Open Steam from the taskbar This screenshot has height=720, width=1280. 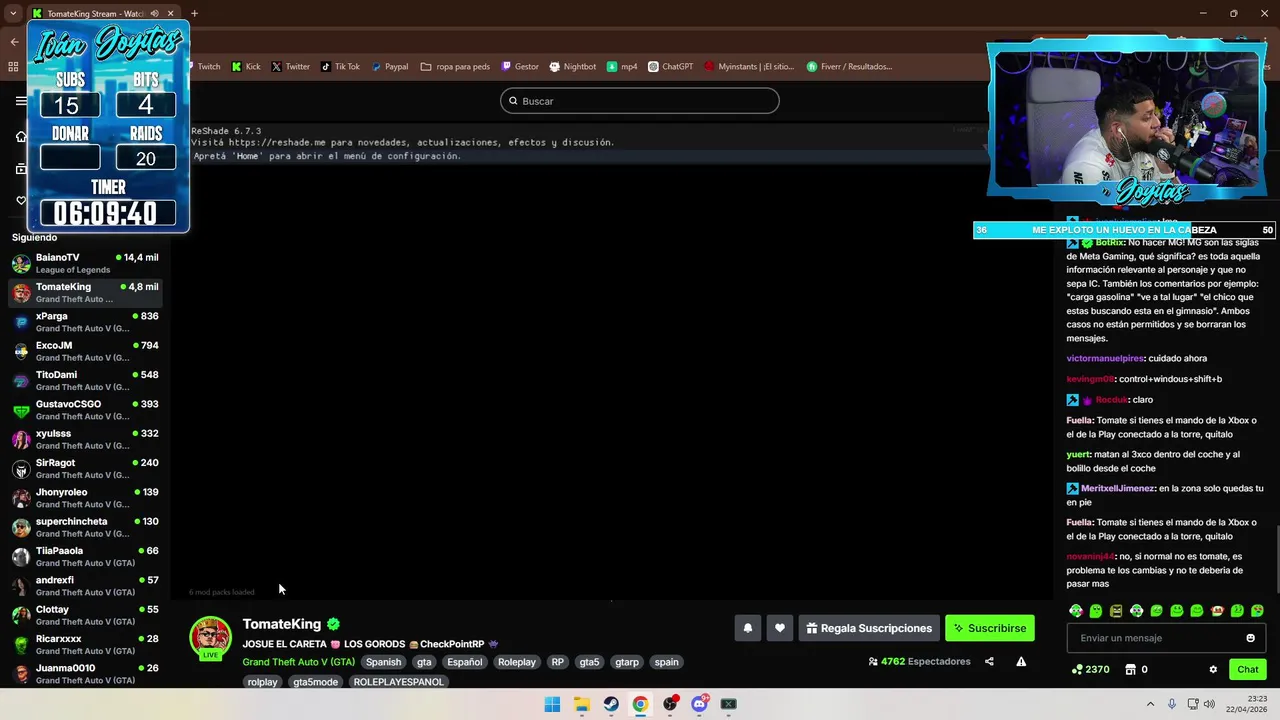[610, 704]
